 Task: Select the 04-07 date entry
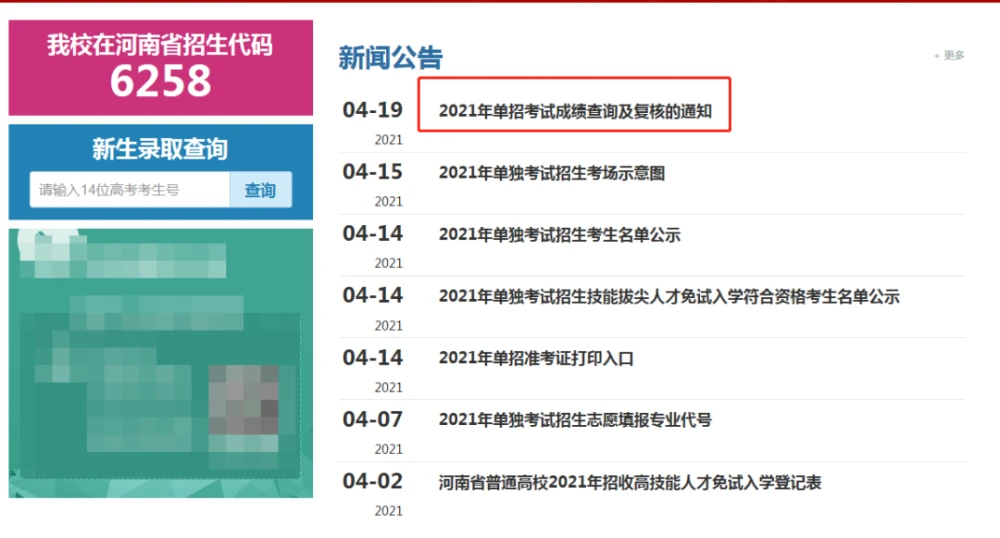(372, 419)
